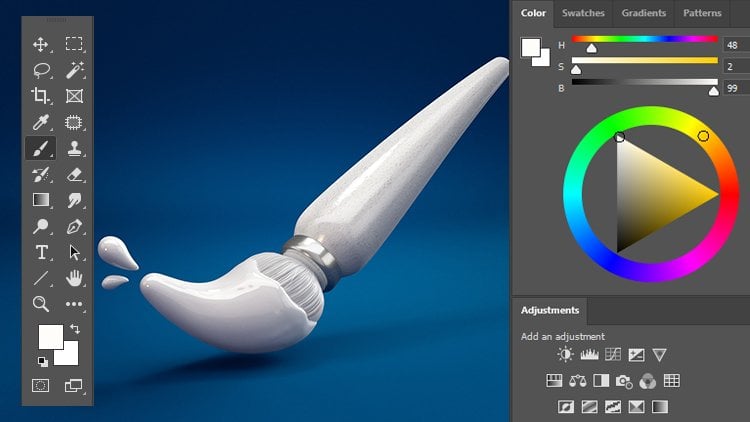Click foreground swatch in Color panel

(x=530, y=47)
